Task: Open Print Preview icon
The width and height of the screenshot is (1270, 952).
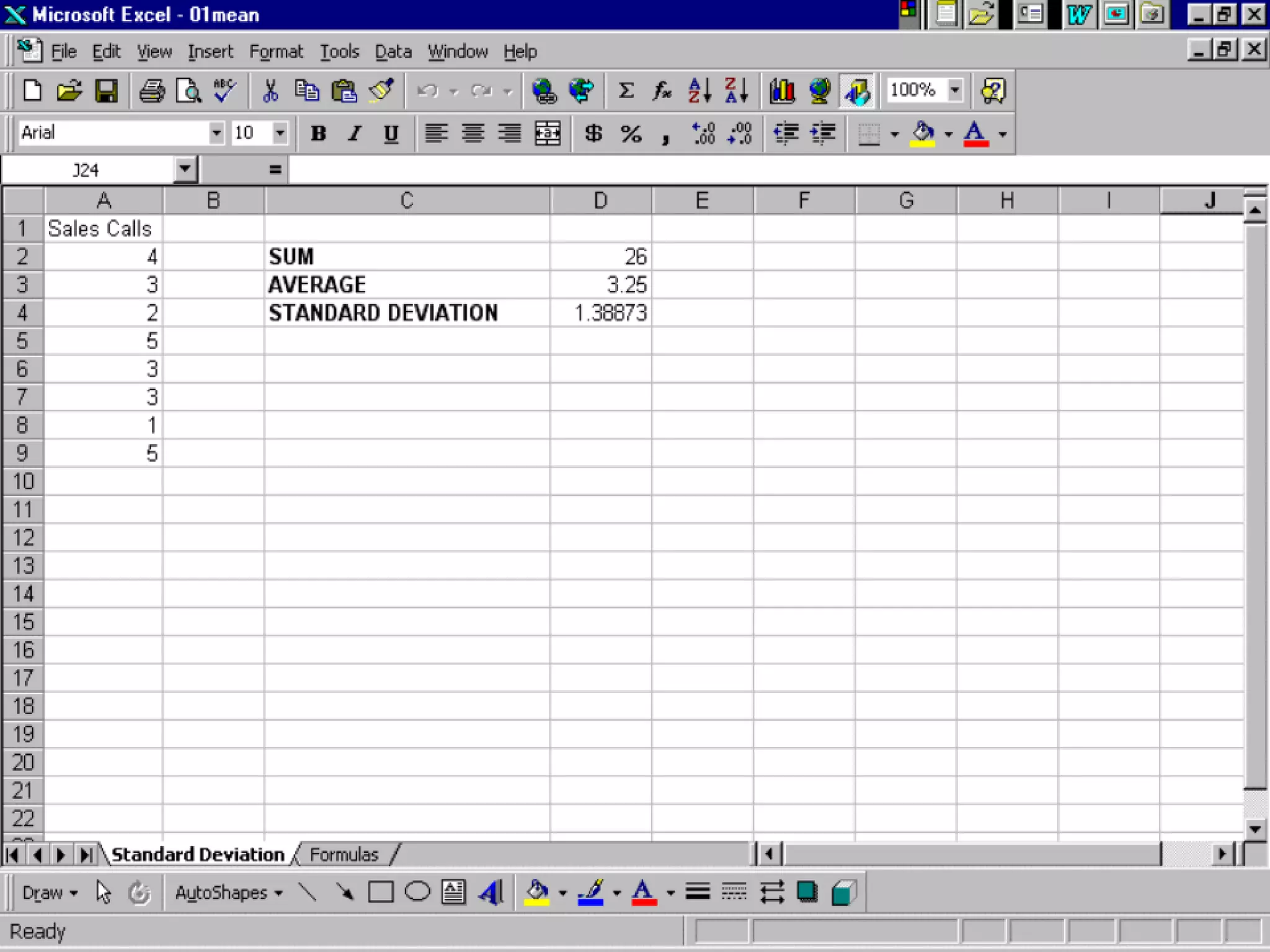Action: [x=188, y=91]
